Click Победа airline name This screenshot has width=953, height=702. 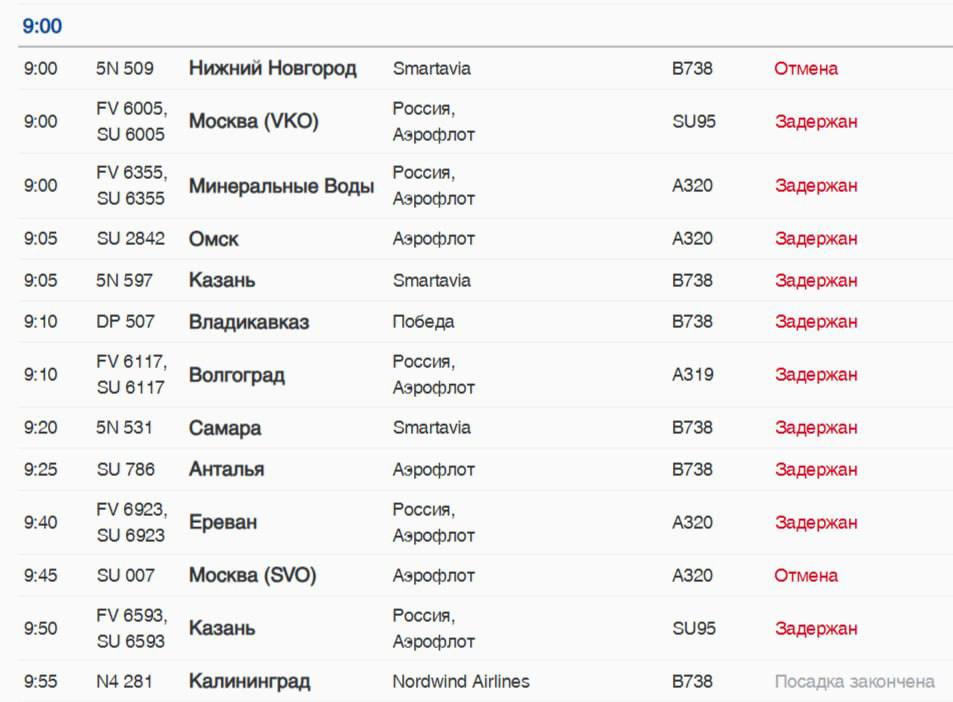pyautogui.click(x=423, y=322)
